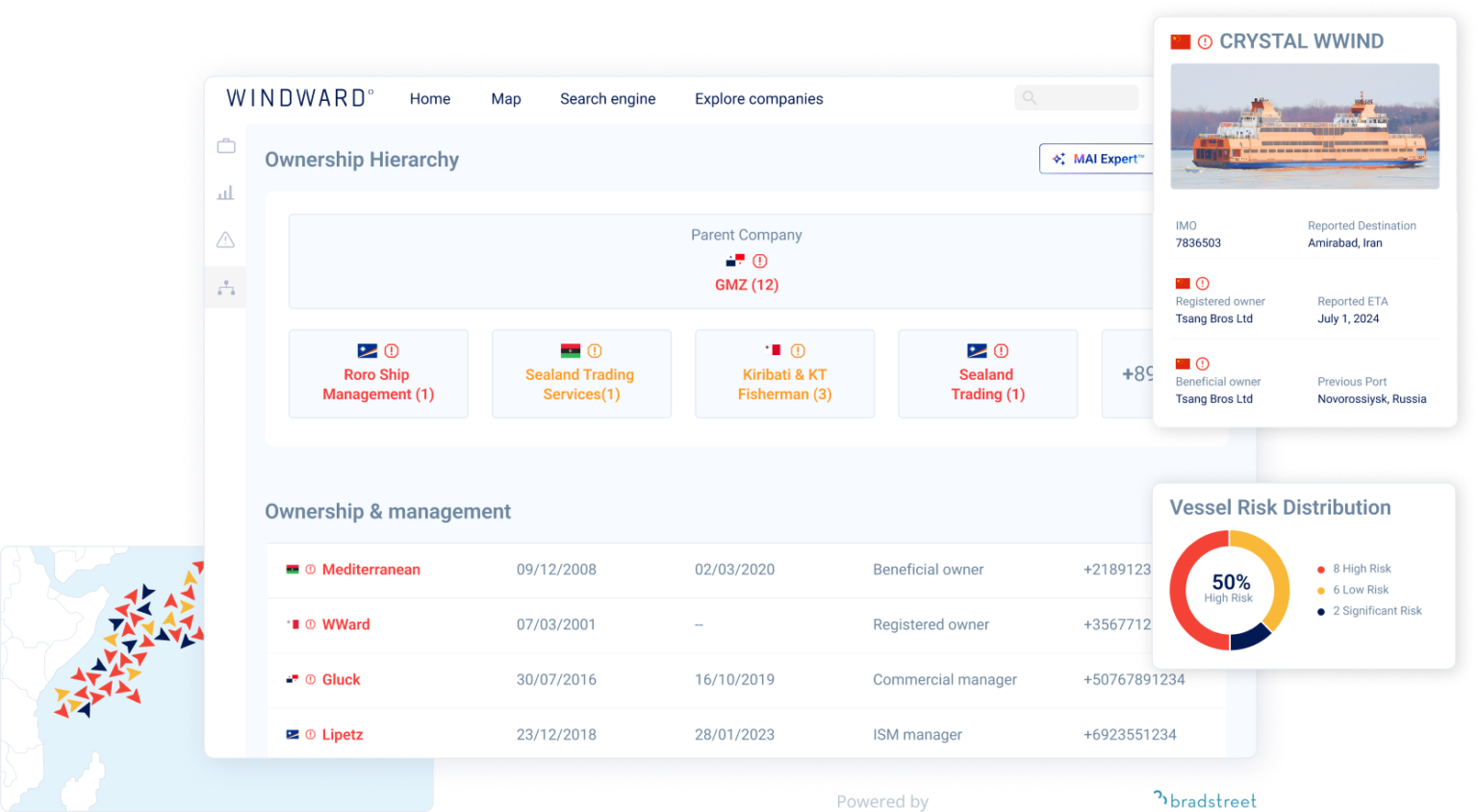The image size is (1478, 812).
Task: Click the WINDWARD logo
Action: click(299, 98)
